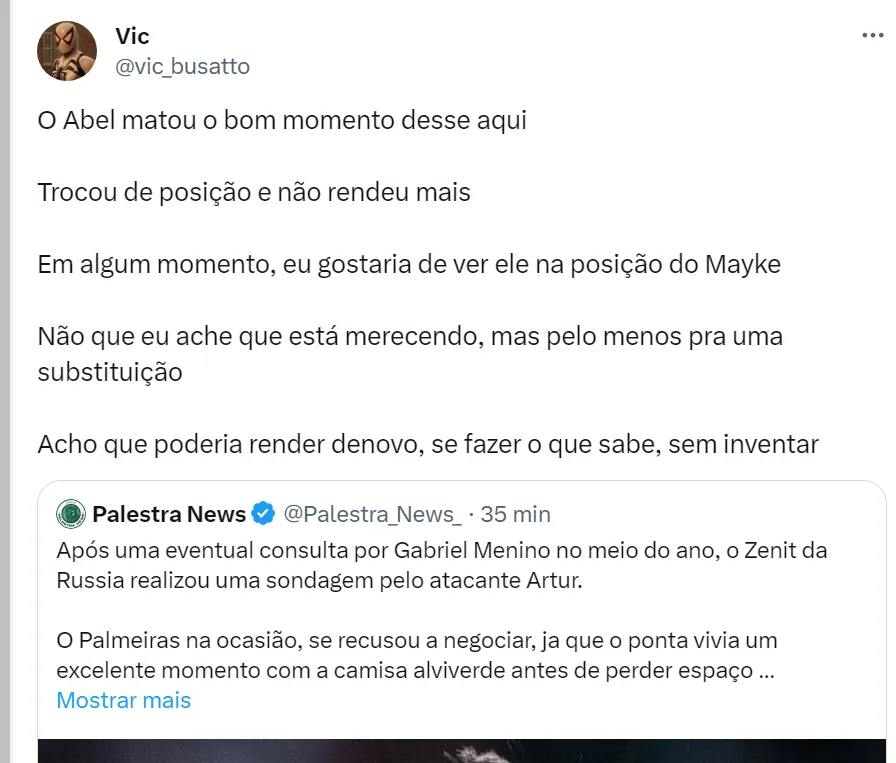Expand quoted tweet with Mostrar mais
Viewport: 896px width, 763px height.
point(123,700)
